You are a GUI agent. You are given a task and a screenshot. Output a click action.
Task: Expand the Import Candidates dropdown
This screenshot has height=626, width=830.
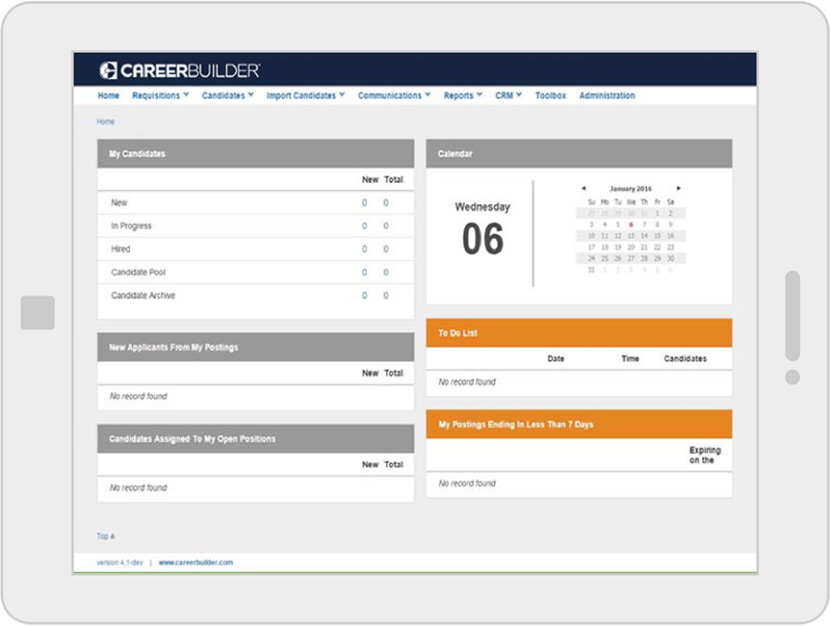coord(303,95)
